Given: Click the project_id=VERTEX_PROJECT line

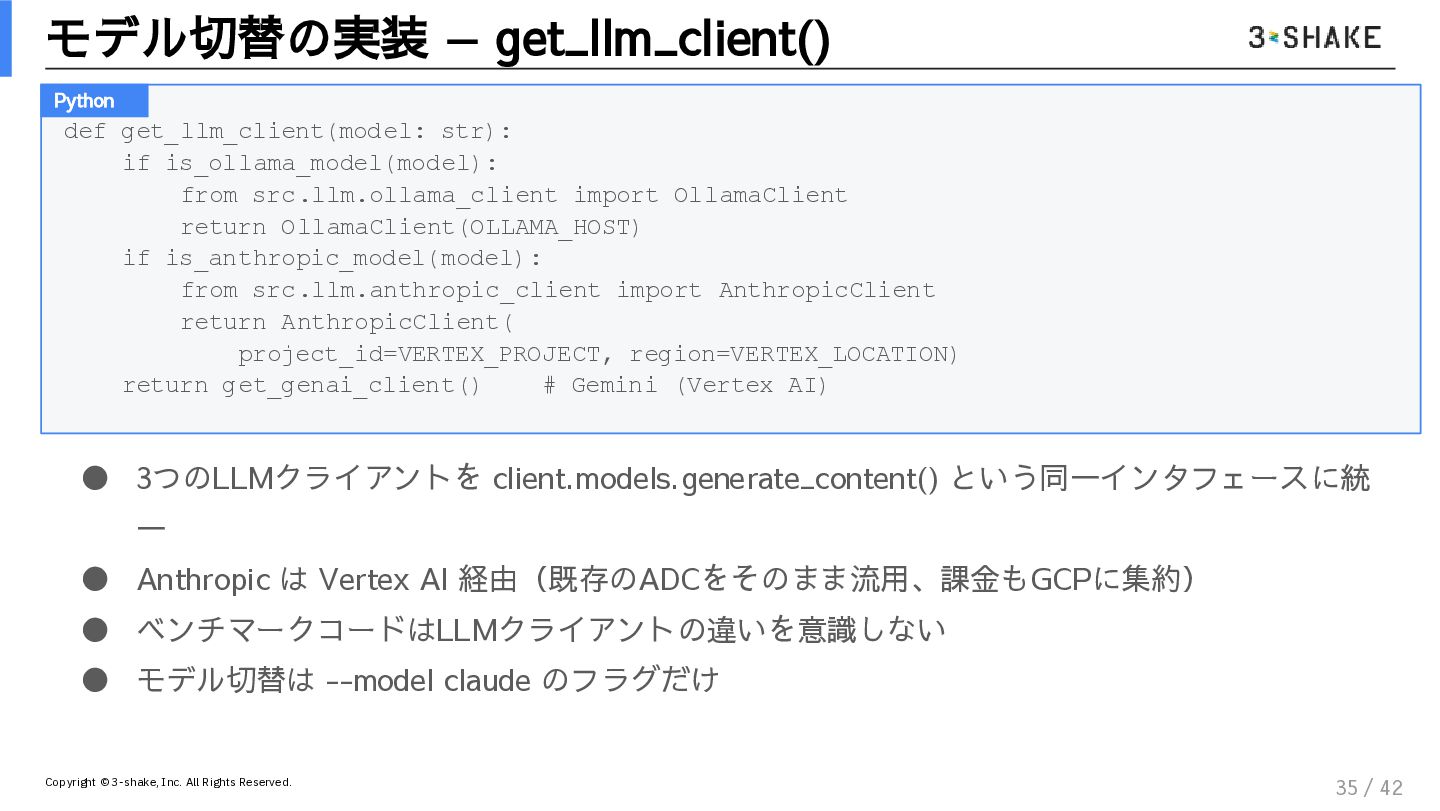Looking at the screenshot, I should tap(598, 354).
